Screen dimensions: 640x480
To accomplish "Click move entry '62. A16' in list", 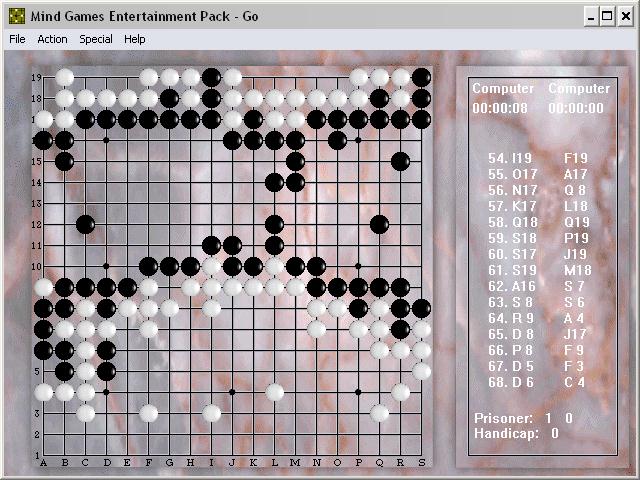I will click(512, 287).
